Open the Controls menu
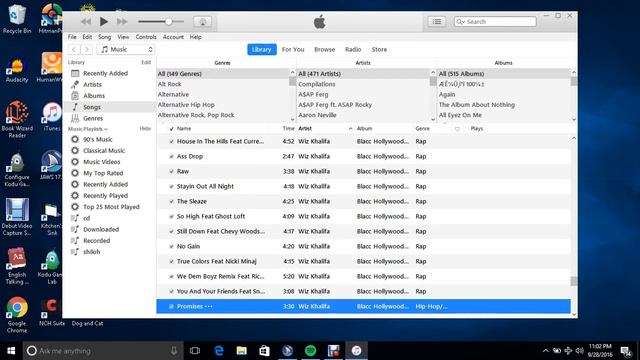The width and height of the screenshot is (640, 360). pyautogui.click(x=146, y=37)
